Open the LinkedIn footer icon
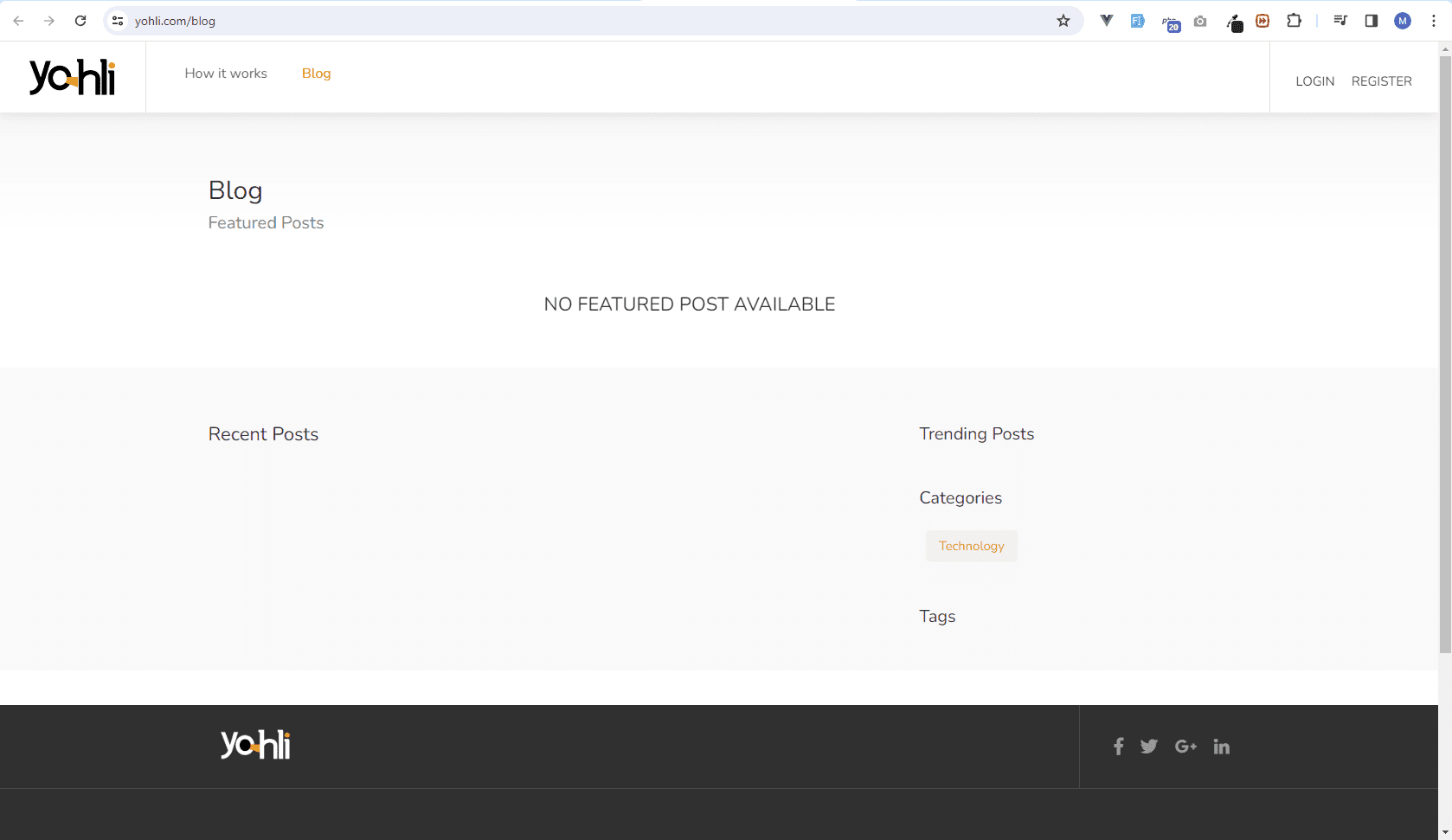Screen dimensions: 1452x840 [1221, 747]
